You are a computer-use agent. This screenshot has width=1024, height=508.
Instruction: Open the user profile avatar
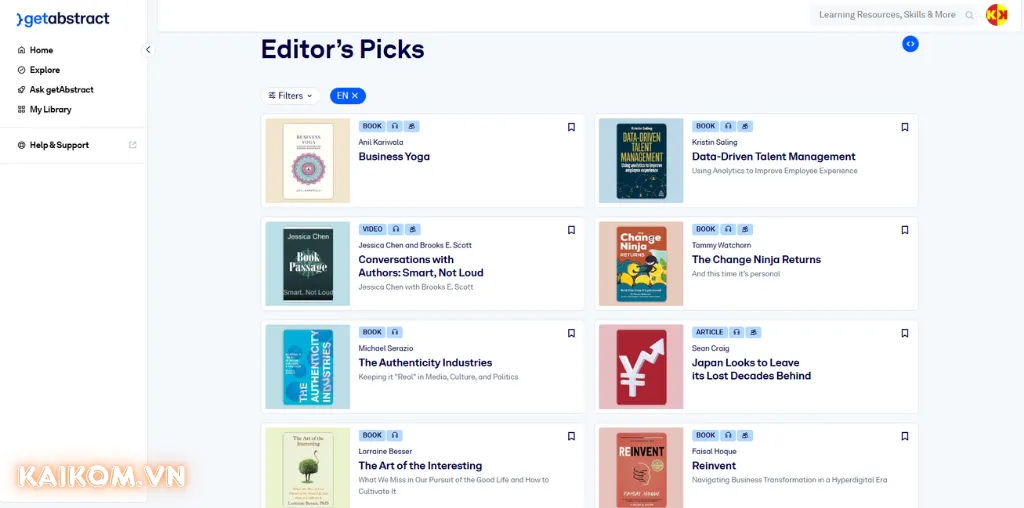point(996,15)
